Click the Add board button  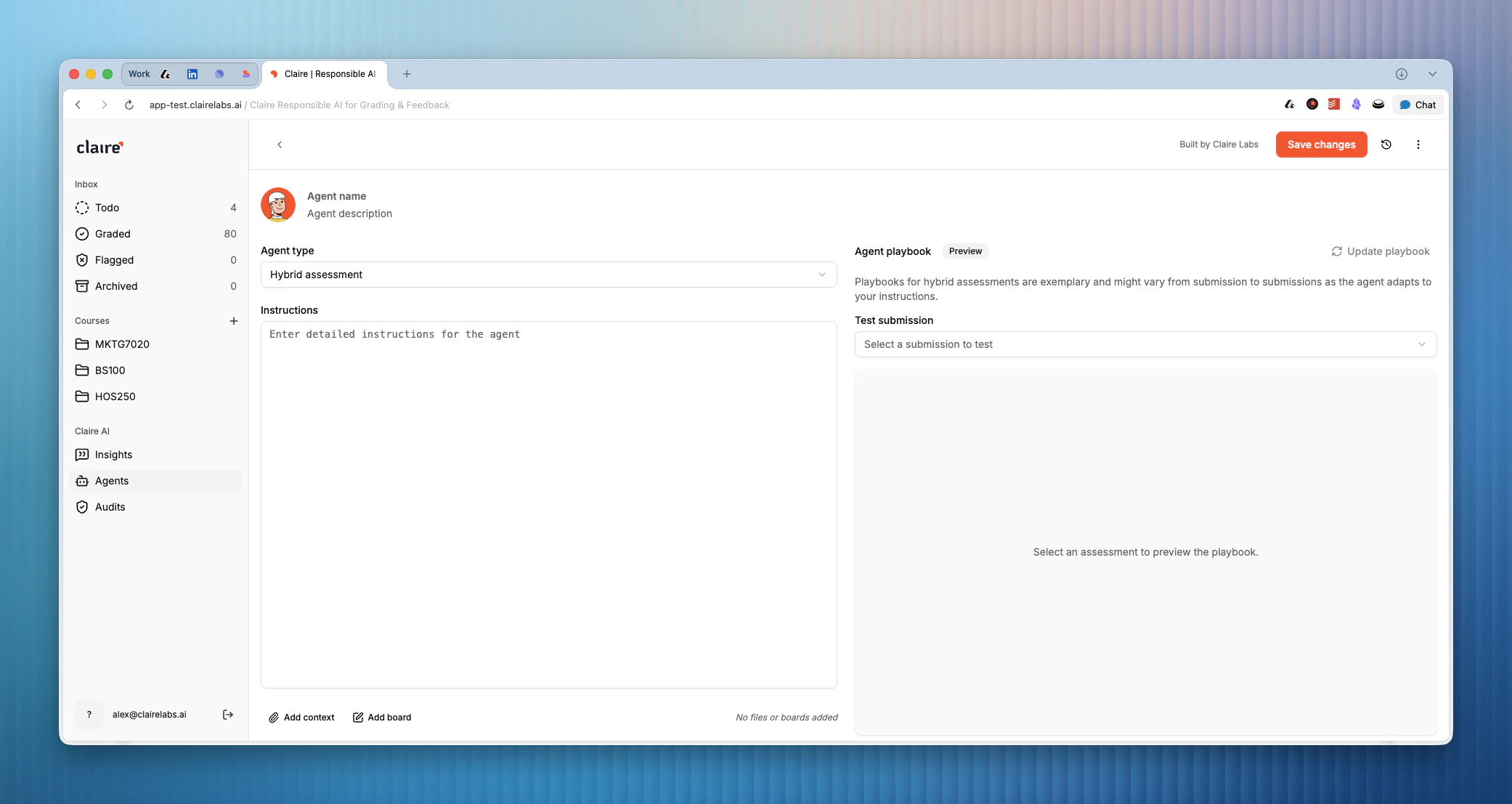click(x=382, y=718)
